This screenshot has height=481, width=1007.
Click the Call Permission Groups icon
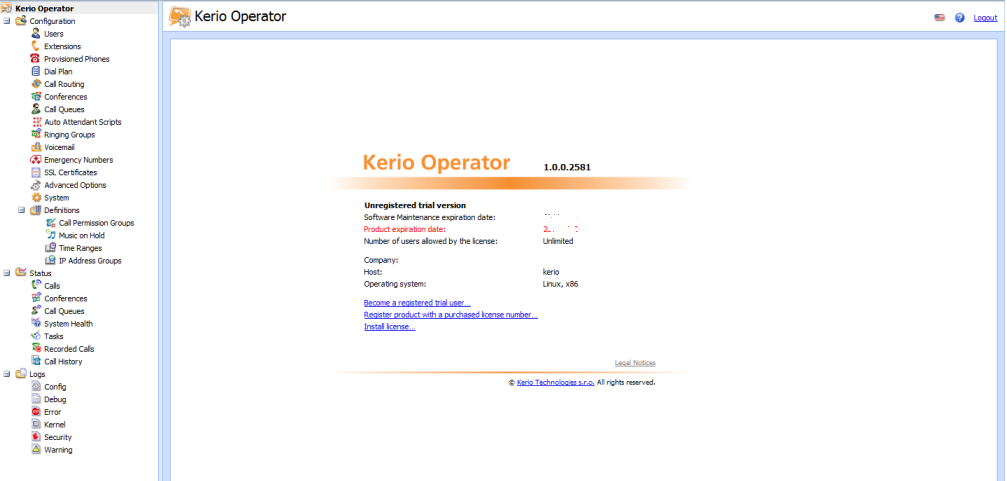(51, 223)
